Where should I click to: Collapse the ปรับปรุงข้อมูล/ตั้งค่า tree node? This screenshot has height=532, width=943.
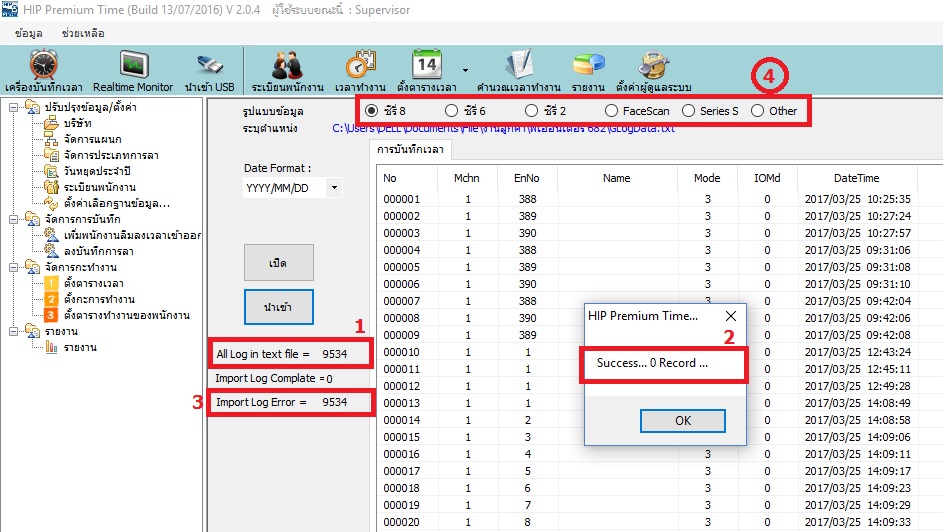[x=13, y=108]
